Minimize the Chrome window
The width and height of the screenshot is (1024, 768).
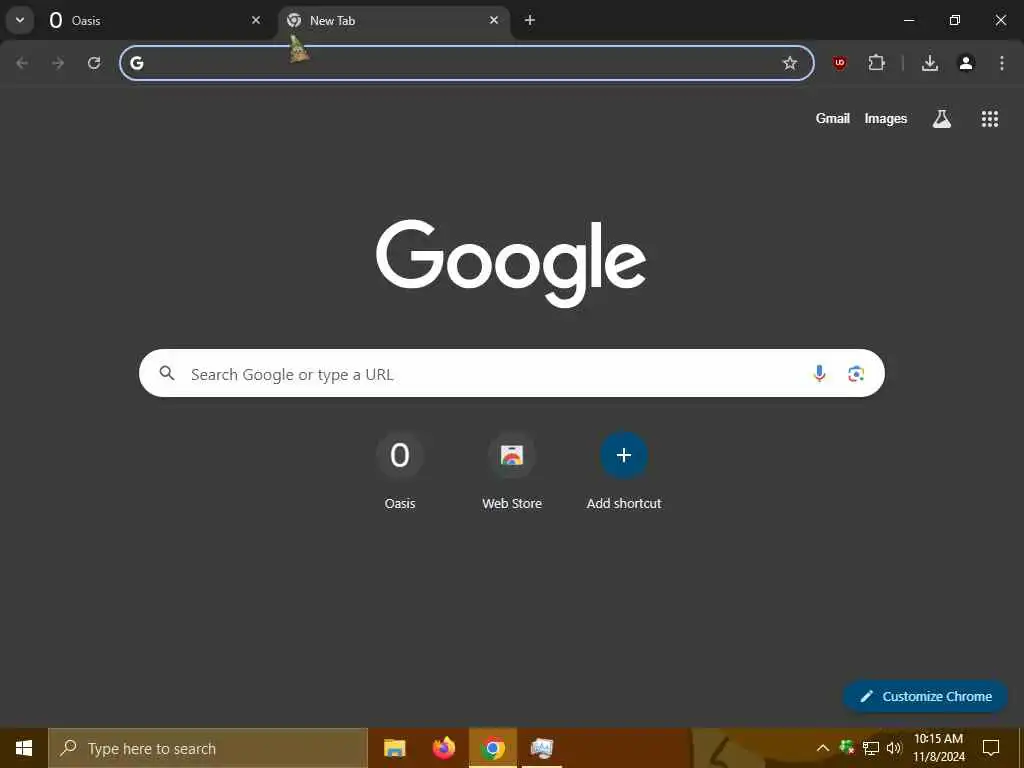click(x=908, y=20)
